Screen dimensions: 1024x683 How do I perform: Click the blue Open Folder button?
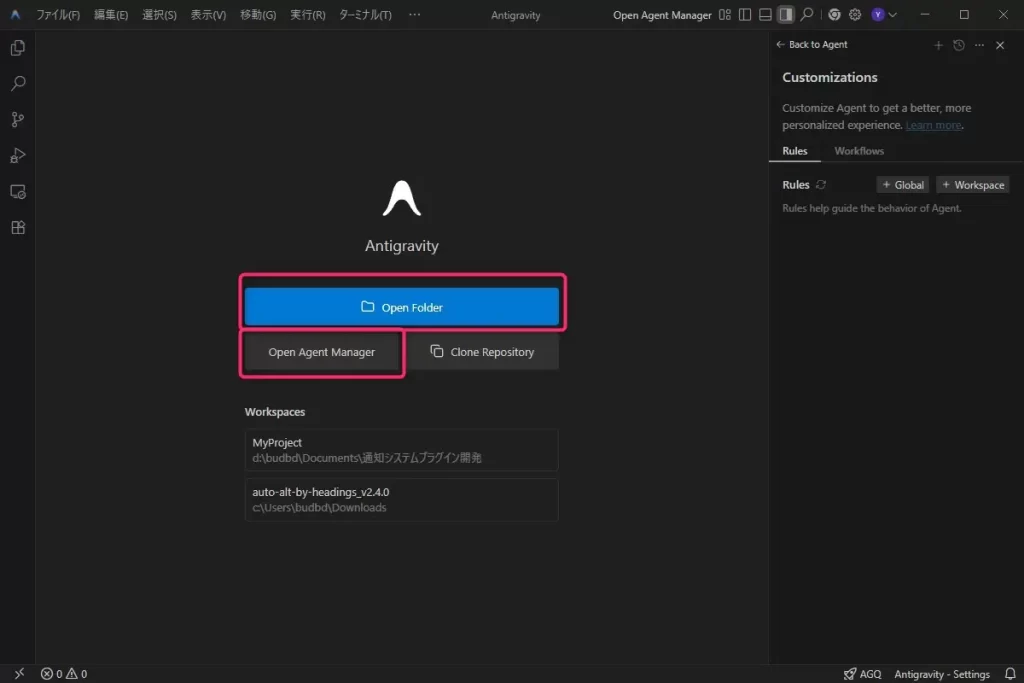402,307
